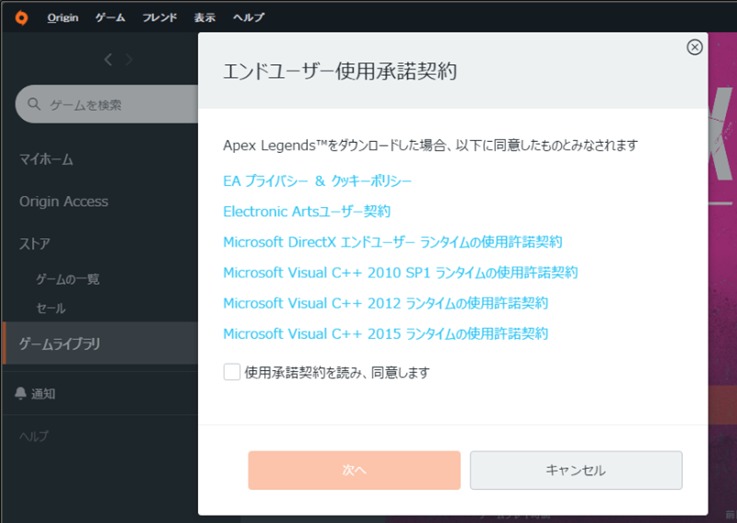Open Visual C++ 2010 SP1 license link
Viewport: 737px width, 523px height.
tap(400, 273)
